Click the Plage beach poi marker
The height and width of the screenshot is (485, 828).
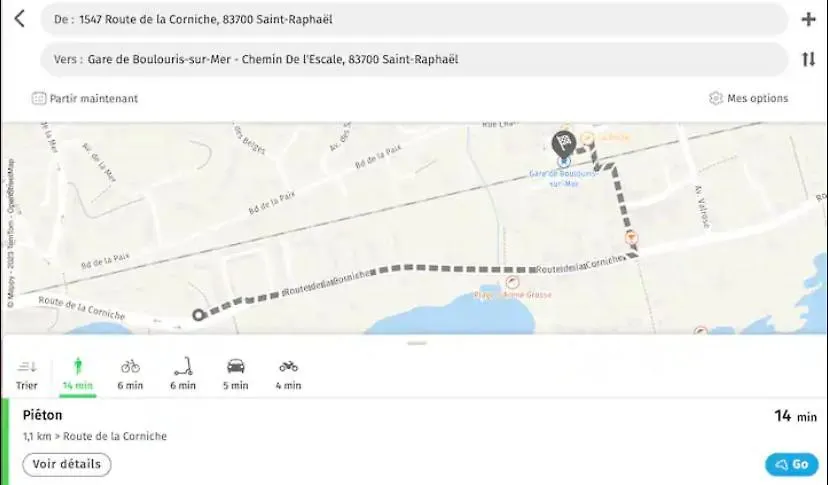point(512,282)
